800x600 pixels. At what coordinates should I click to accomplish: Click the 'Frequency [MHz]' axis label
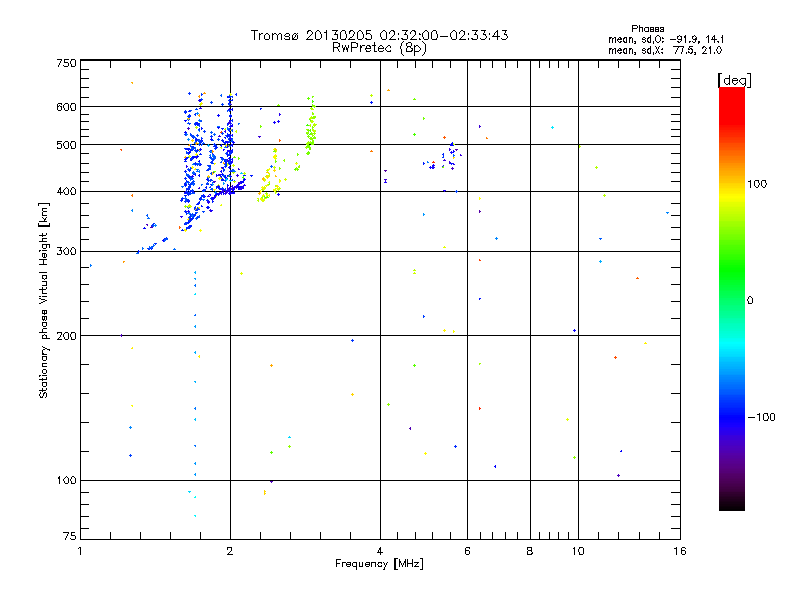pyautogui.click(x=379, y=564)
